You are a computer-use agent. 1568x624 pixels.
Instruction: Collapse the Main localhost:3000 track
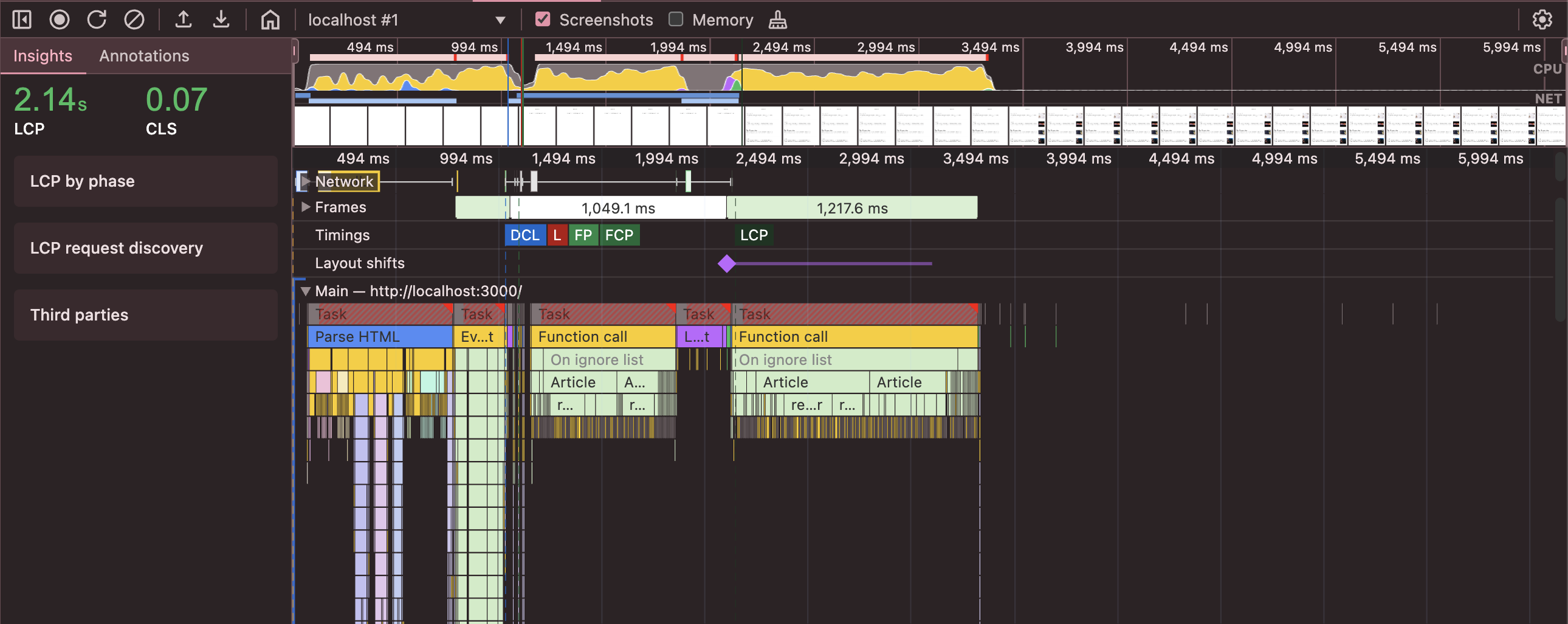(x=306, y=291)
